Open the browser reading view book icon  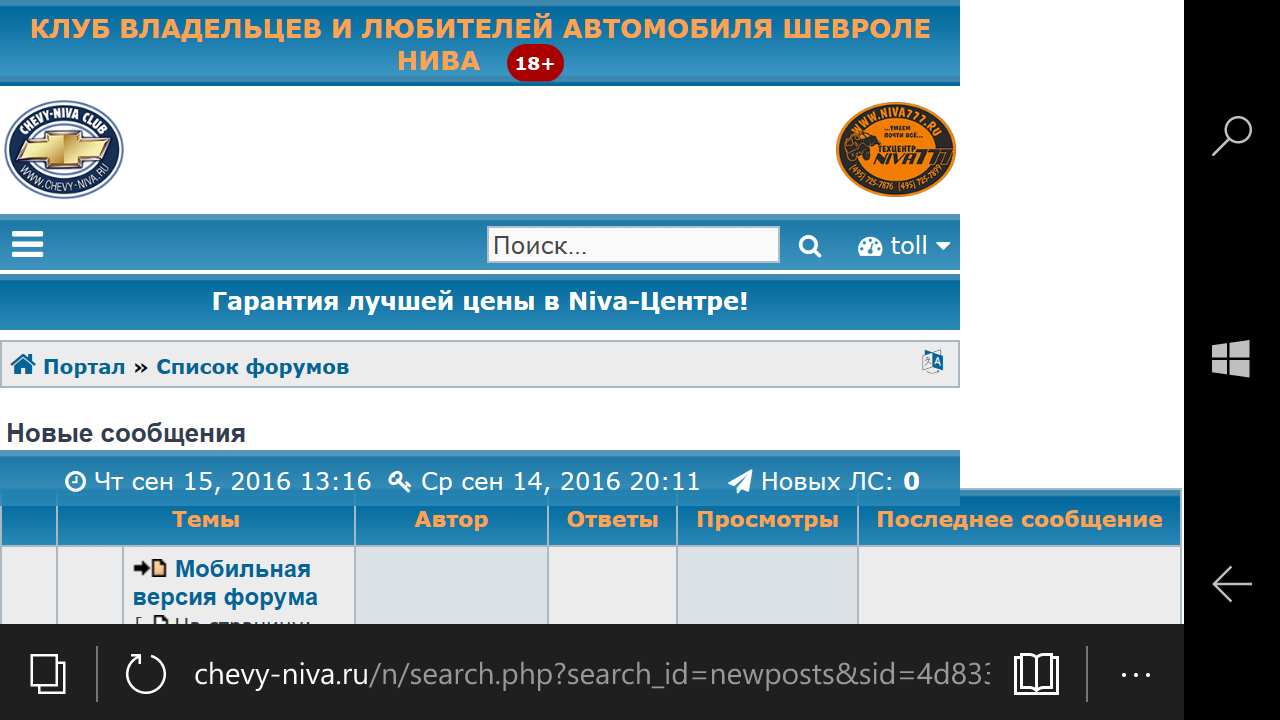1036,673
